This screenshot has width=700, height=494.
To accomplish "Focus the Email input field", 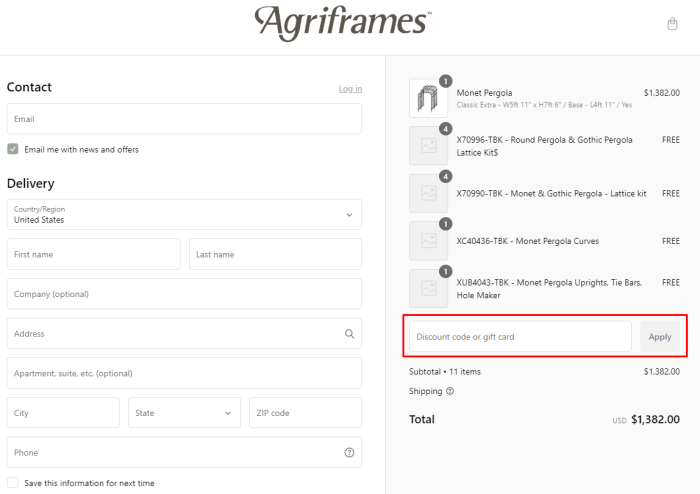I will (x=184, y=119).
